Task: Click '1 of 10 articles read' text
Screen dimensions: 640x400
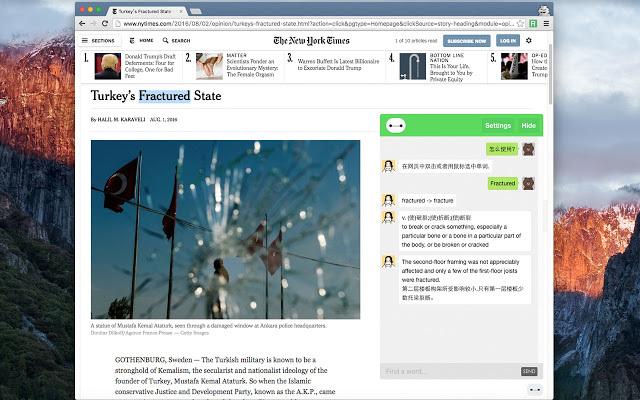Action: [416, 41]
